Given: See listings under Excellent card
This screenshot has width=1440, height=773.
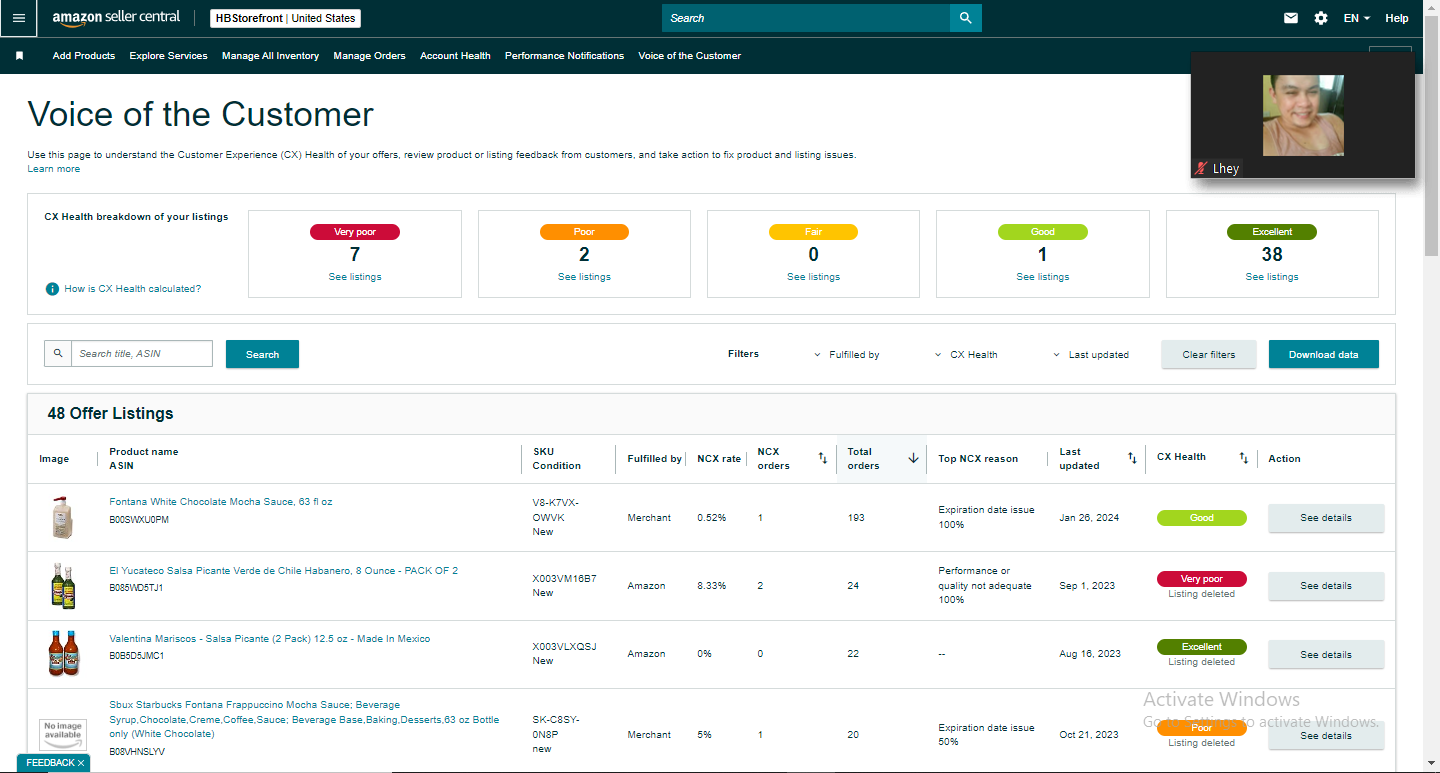Looking at the screenshot, I should pyautogui.click(x=1272, y=277).
